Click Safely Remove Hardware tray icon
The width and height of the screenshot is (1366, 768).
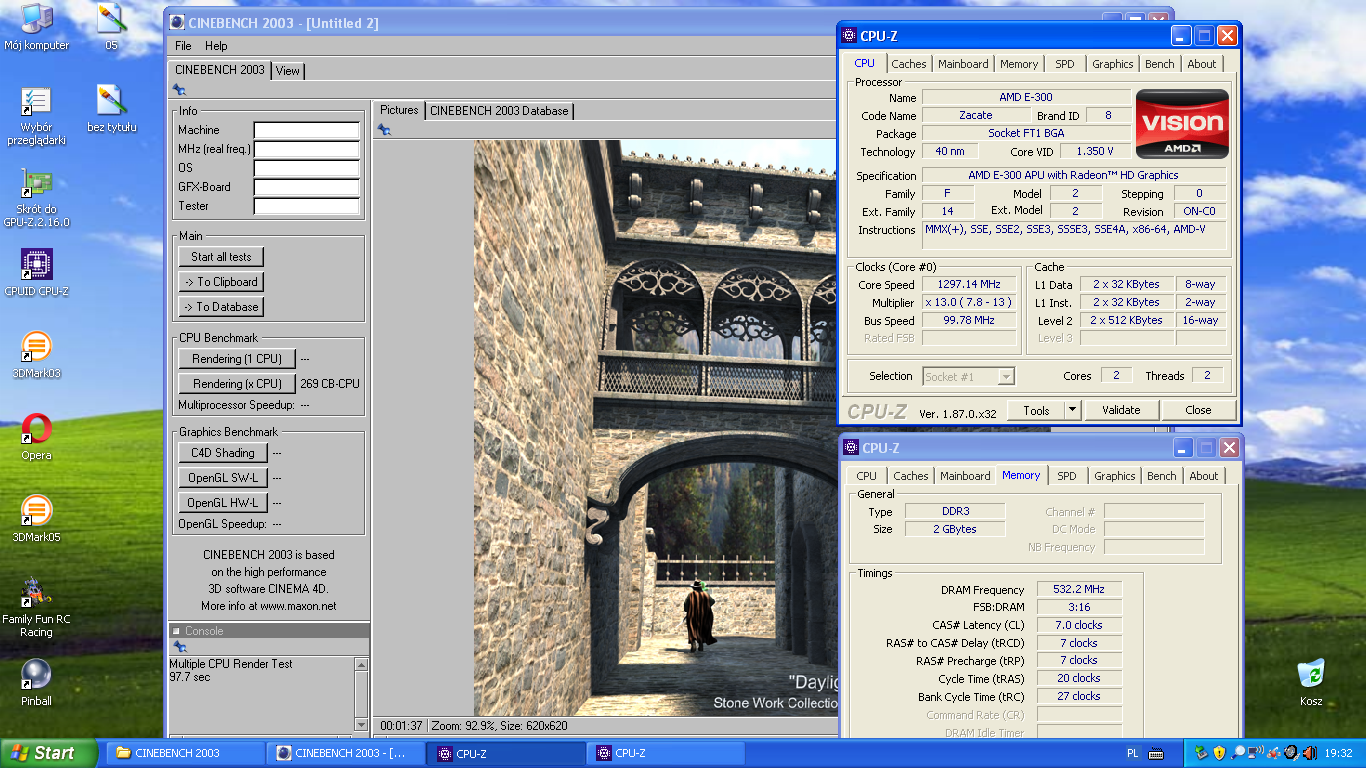point(1202,753)
